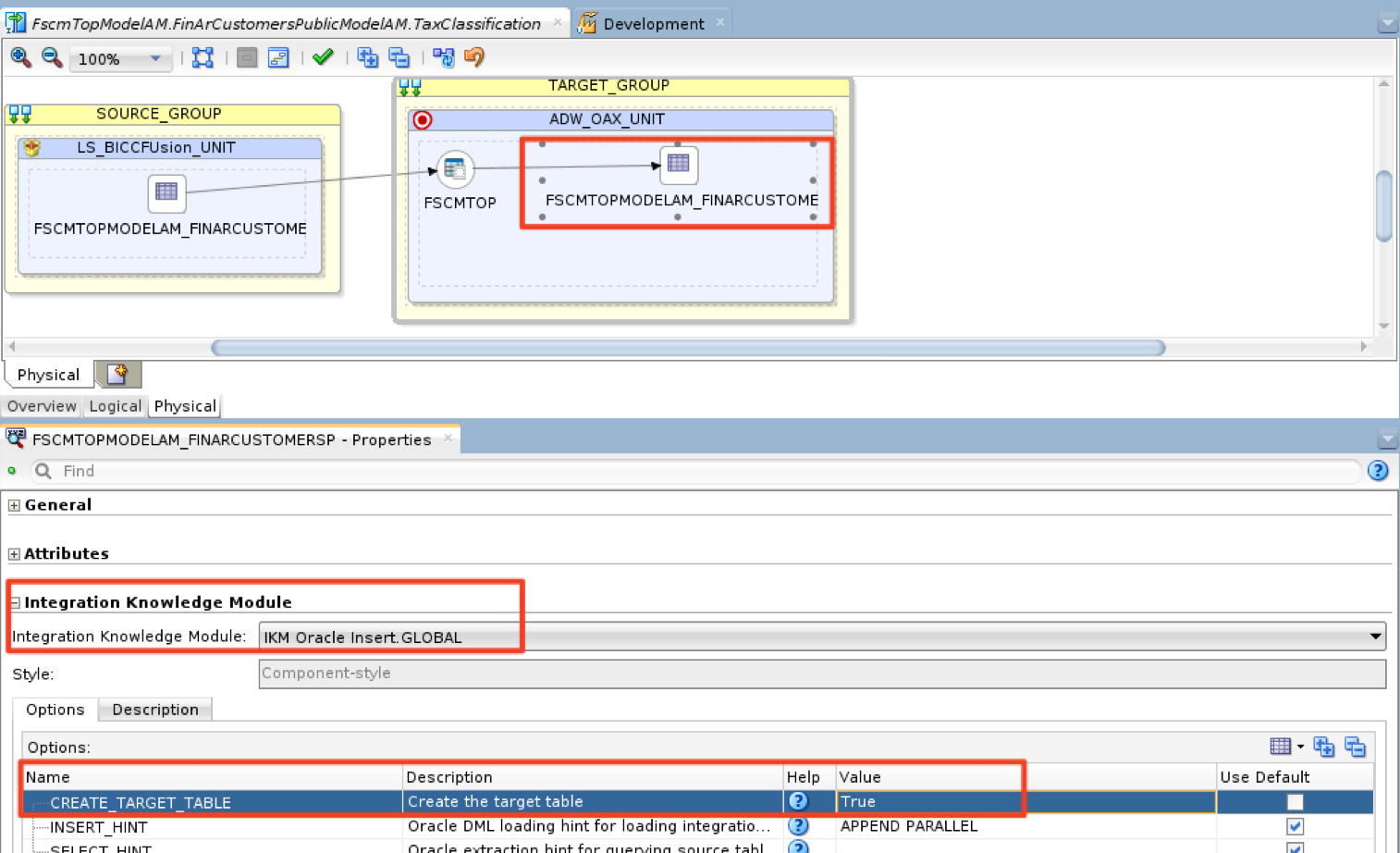Enable Use Default for CREATE_TARGET_TABLE

1295,802
